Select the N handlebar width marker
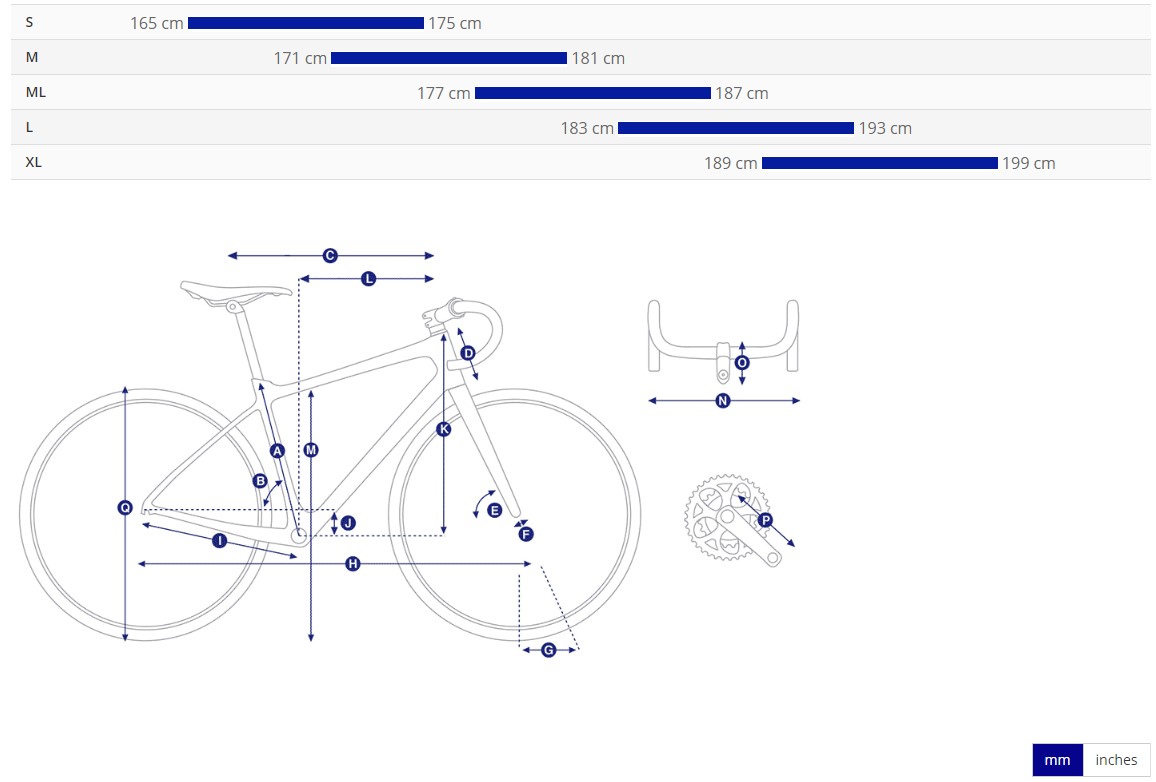 click(723, 401)
